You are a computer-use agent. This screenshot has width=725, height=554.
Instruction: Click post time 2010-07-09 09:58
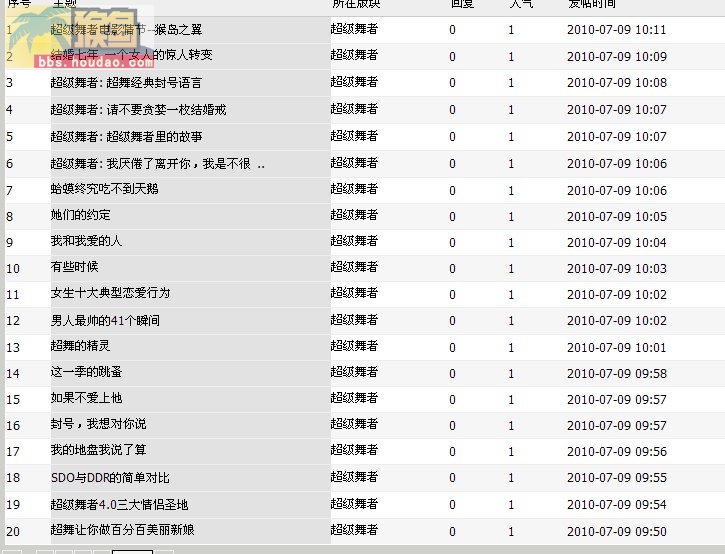tap(617, 373)
